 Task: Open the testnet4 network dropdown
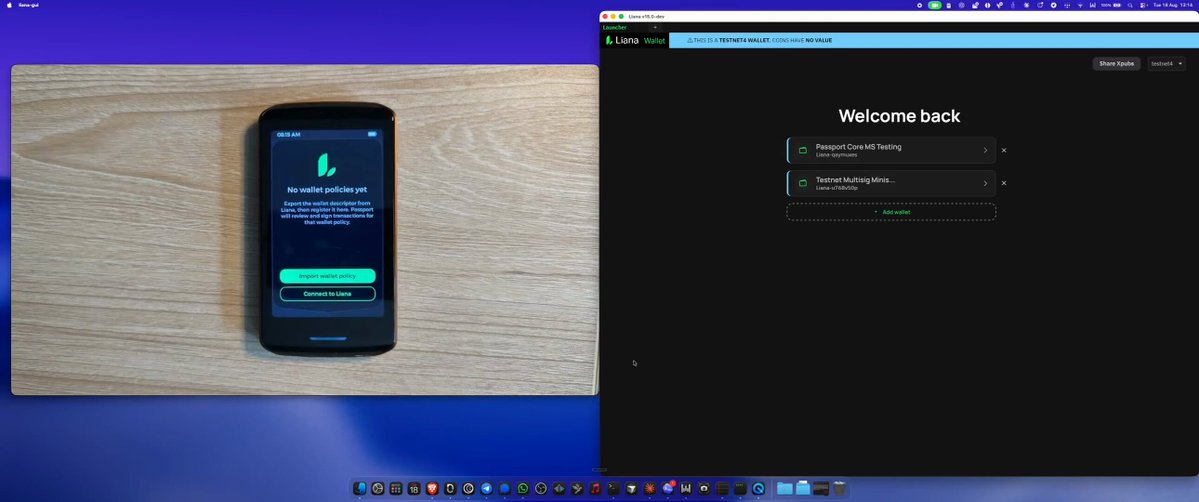coord(1167,64)
